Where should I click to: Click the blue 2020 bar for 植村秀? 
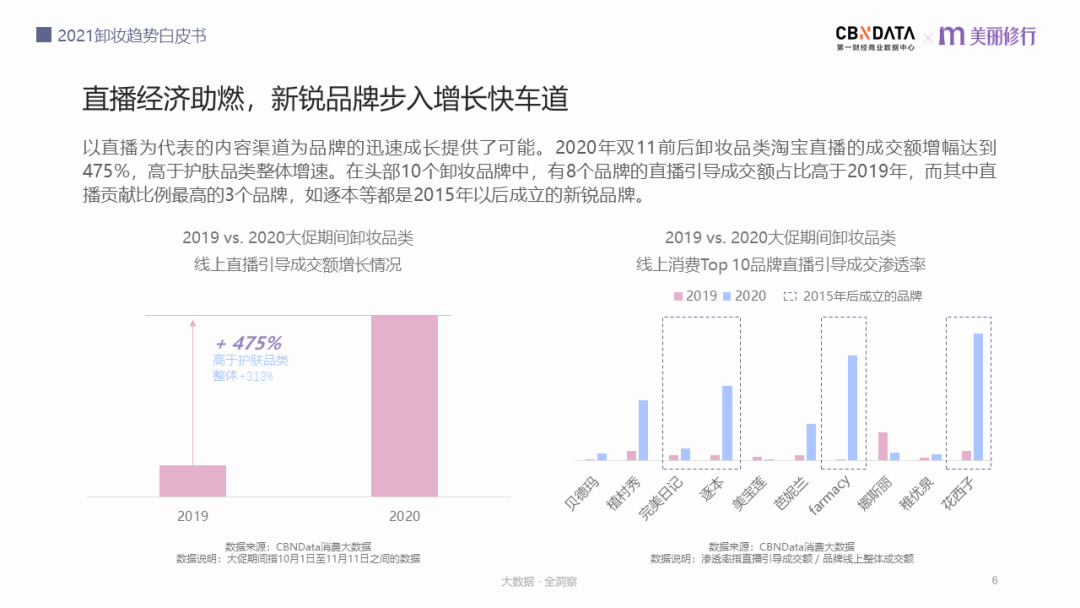coord(643,430)
